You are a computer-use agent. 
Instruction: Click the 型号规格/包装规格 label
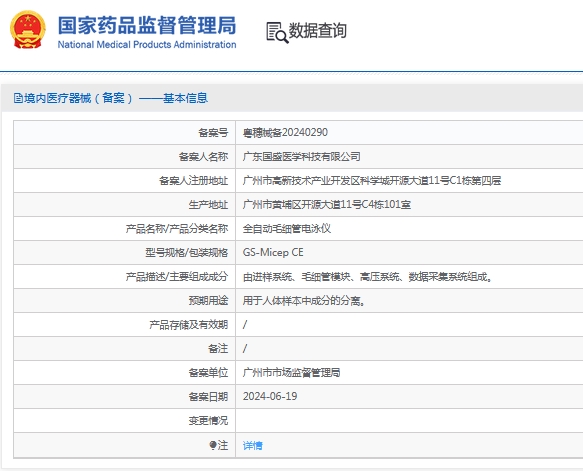186,252
